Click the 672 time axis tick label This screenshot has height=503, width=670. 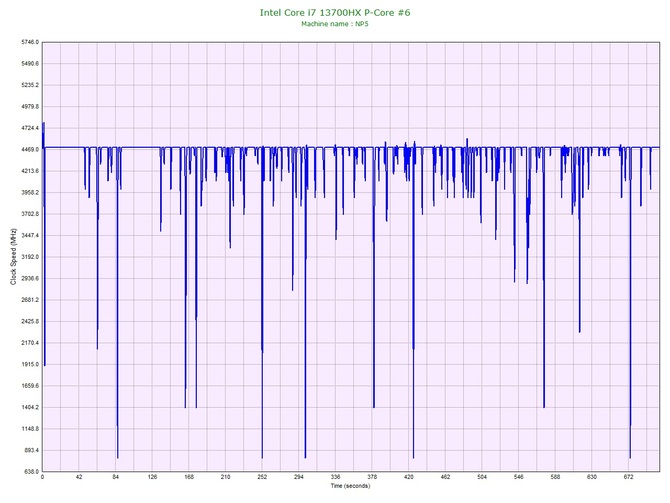click(629, 477)
